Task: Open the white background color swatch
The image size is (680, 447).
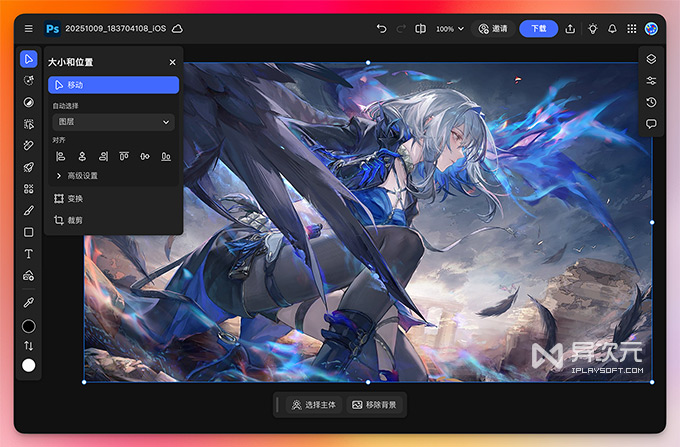Action: 29,365
